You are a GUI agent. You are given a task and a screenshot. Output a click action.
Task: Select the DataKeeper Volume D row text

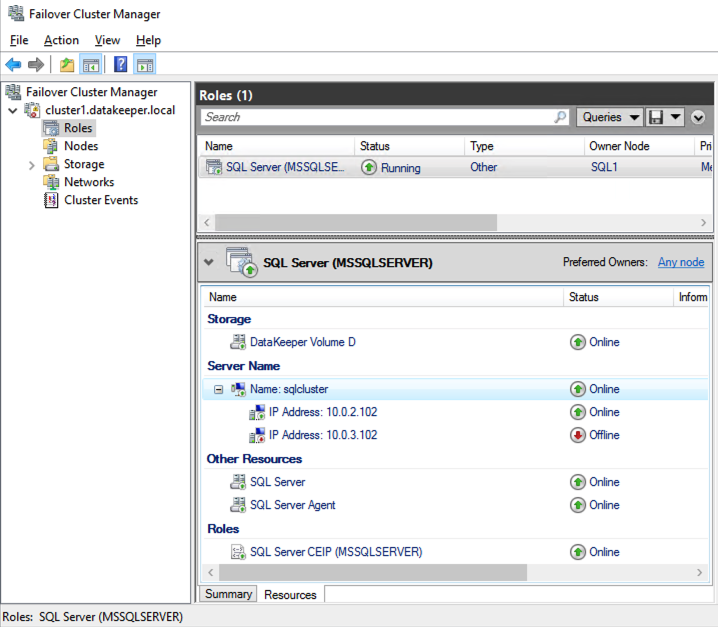tap(303, 342)
